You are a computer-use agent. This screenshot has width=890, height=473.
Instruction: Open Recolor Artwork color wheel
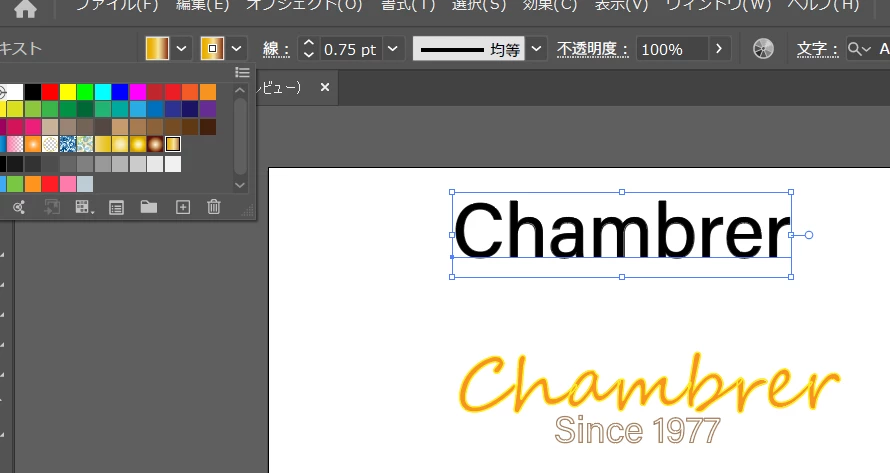[763, 49]
